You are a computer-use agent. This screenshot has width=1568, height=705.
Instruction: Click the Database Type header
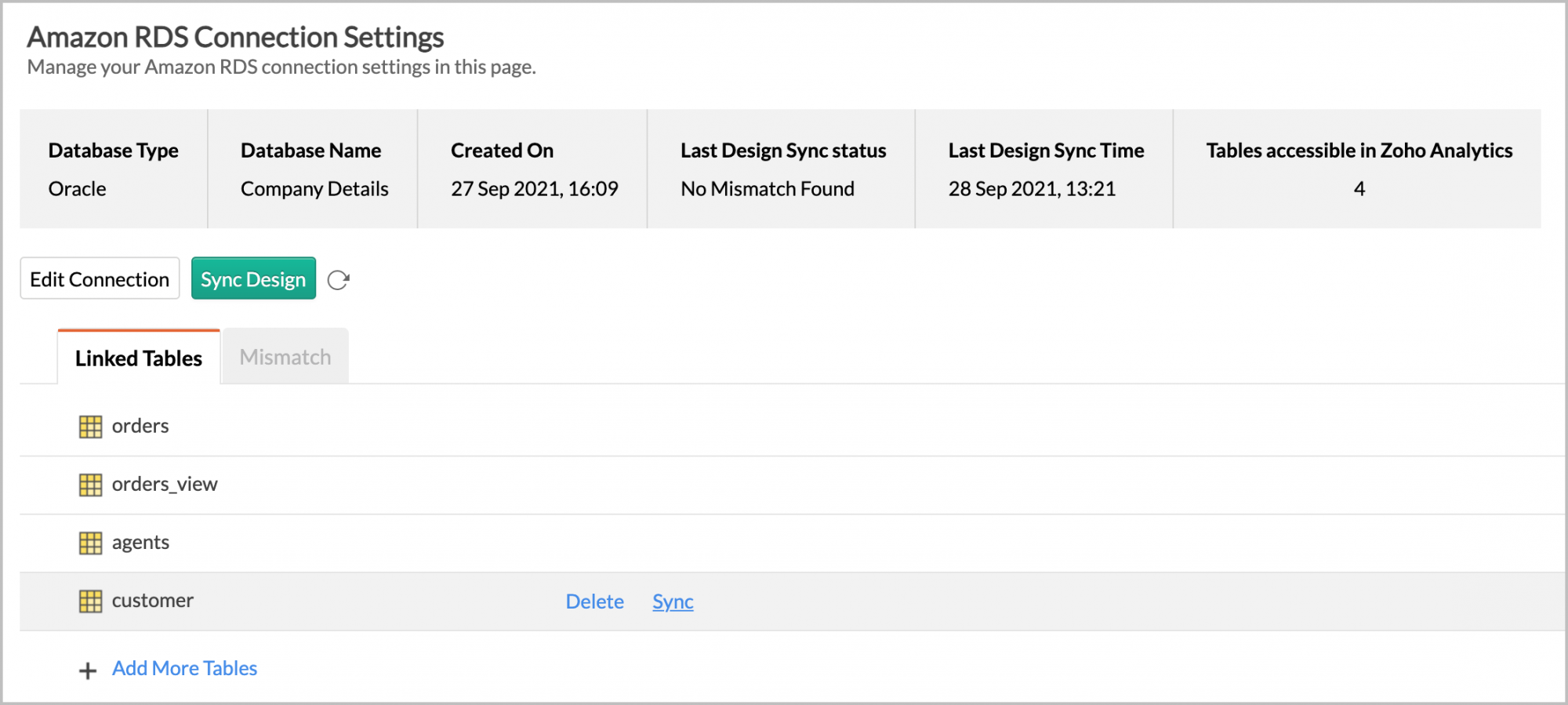click(114, 151)
